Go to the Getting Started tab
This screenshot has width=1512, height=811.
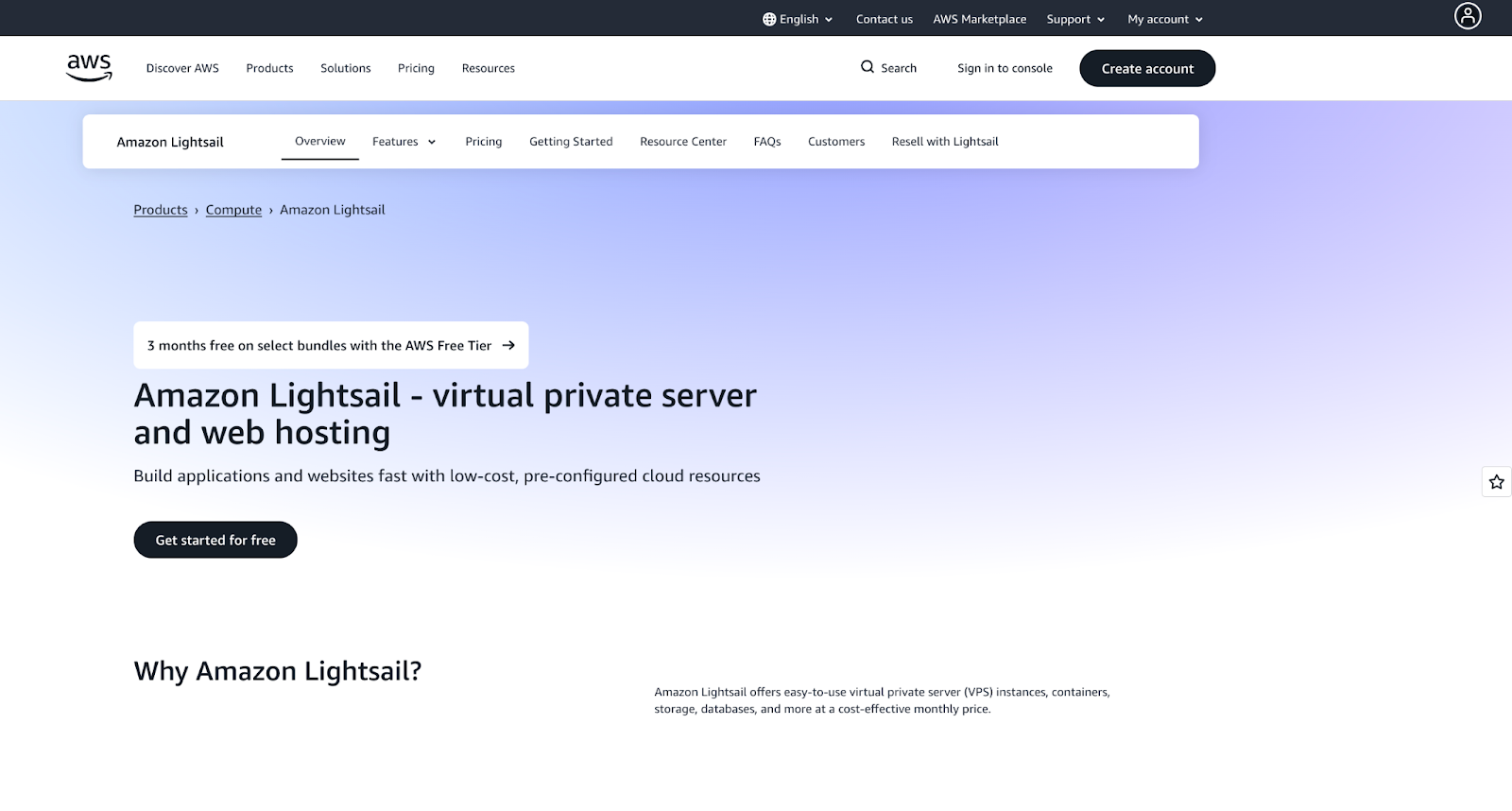click(571, 141)
